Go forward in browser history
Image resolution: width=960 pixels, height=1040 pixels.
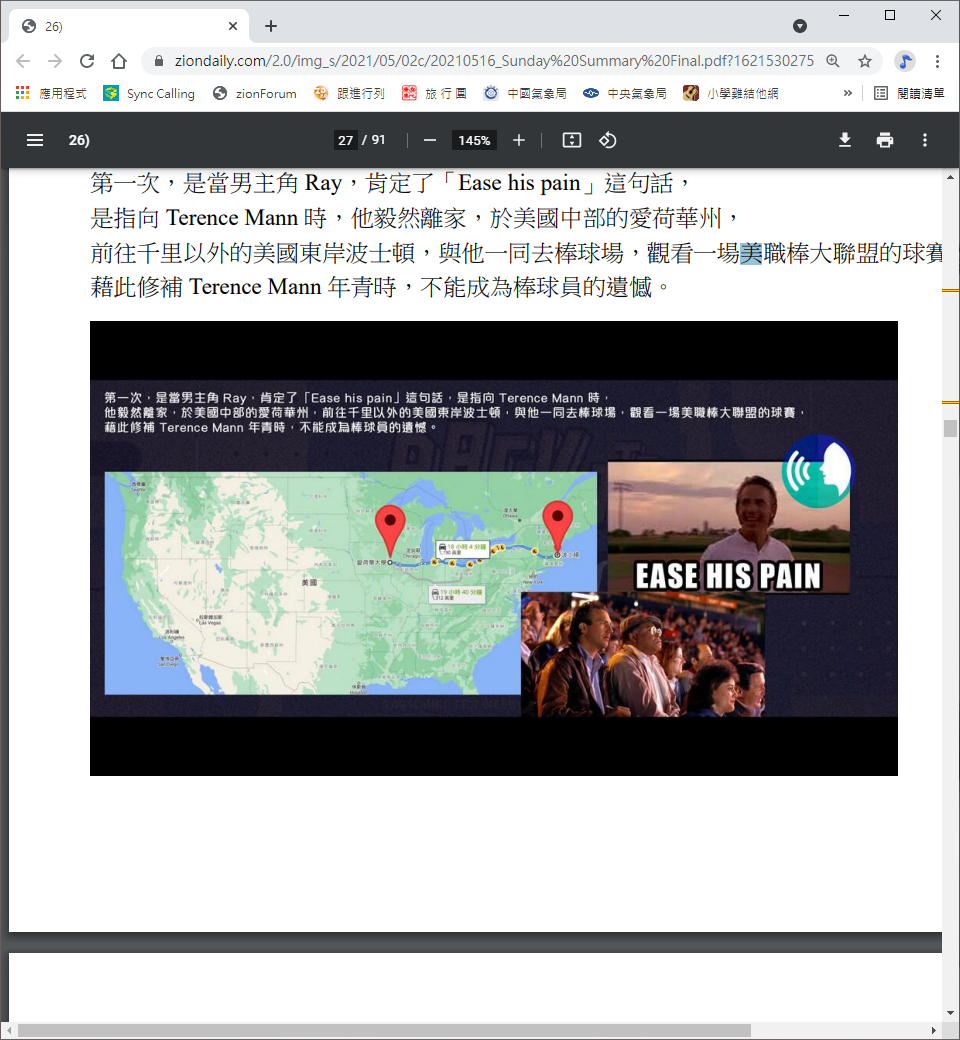(x=54, y=61)
